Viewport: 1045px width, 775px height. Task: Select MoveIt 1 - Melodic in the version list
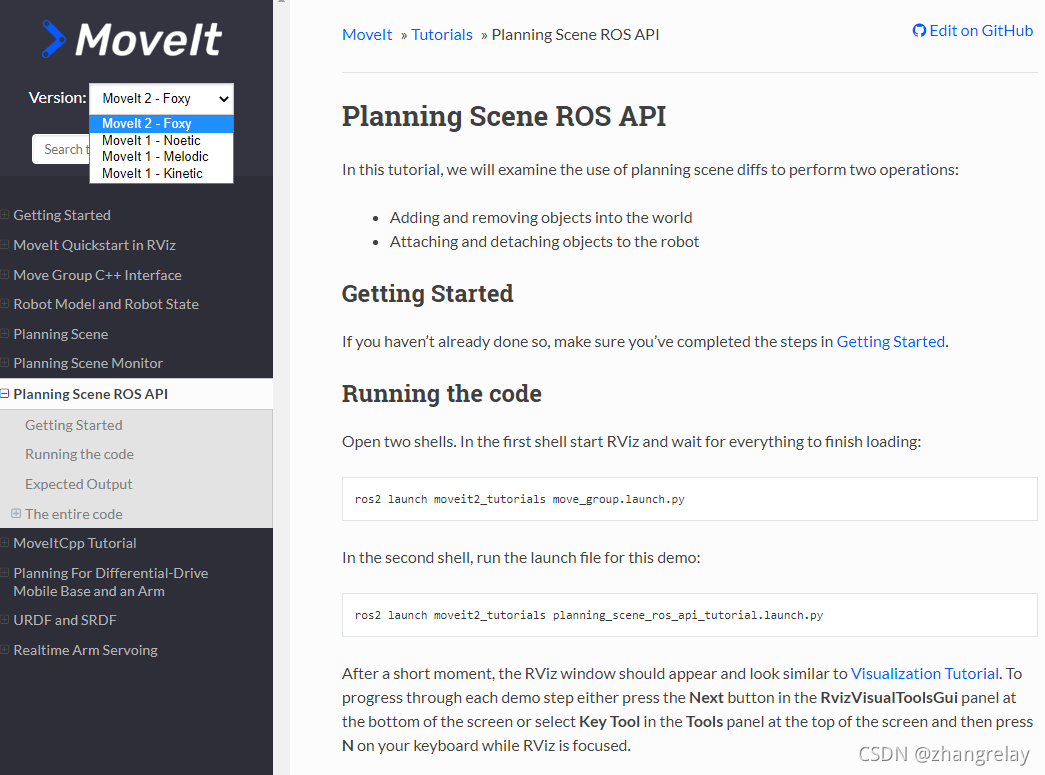[x=161, y=156]
